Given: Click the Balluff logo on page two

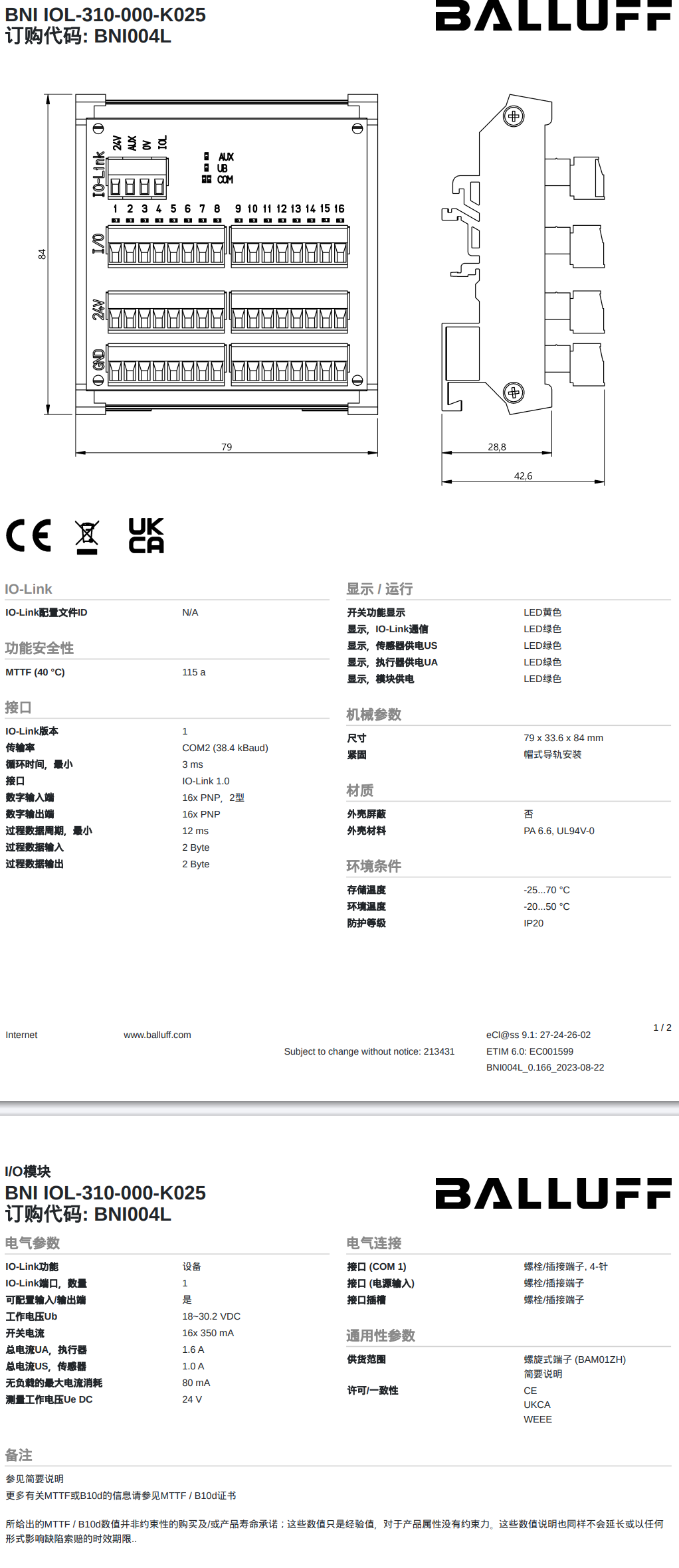Looking at the screenshot, I should tap(553, 1193).
